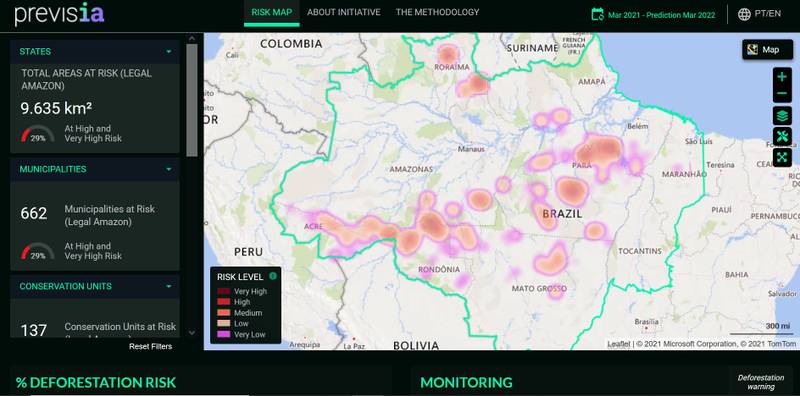Expand the Municipalities panel dropdown arrow

click(x=168, y=169)
